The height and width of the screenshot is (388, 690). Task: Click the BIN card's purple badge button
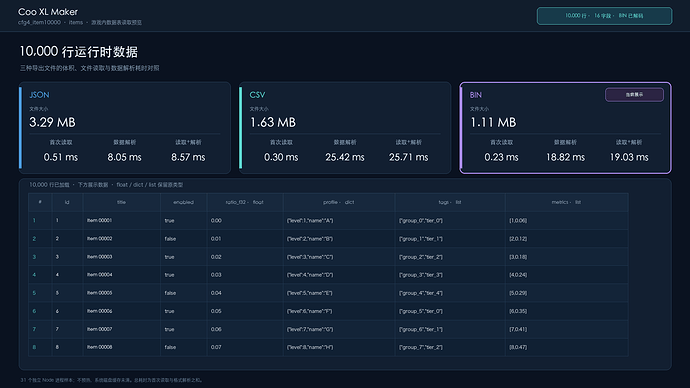pos(634,95)
